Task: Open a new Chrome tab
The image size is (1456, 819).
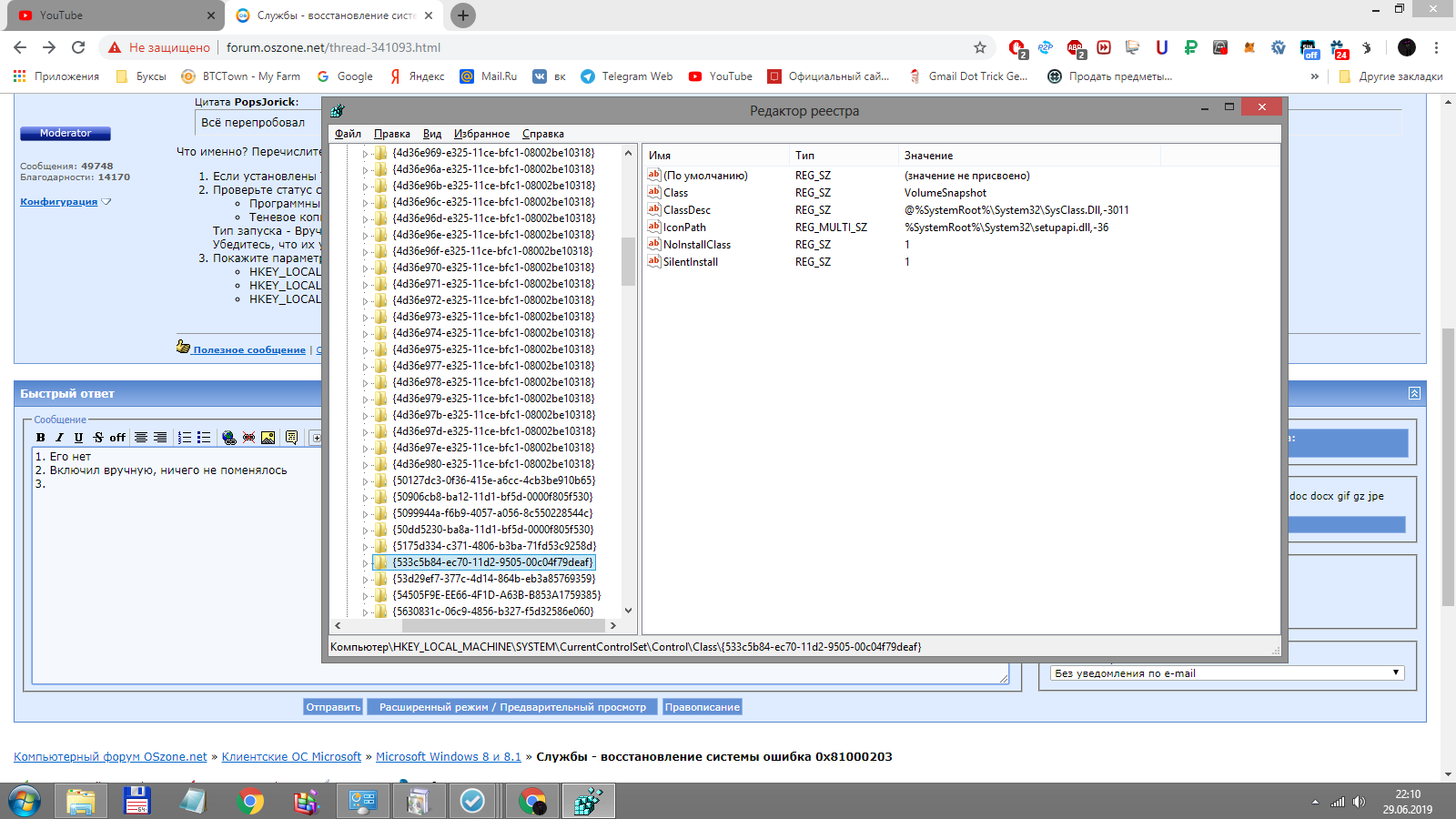Action: point(463,15)
